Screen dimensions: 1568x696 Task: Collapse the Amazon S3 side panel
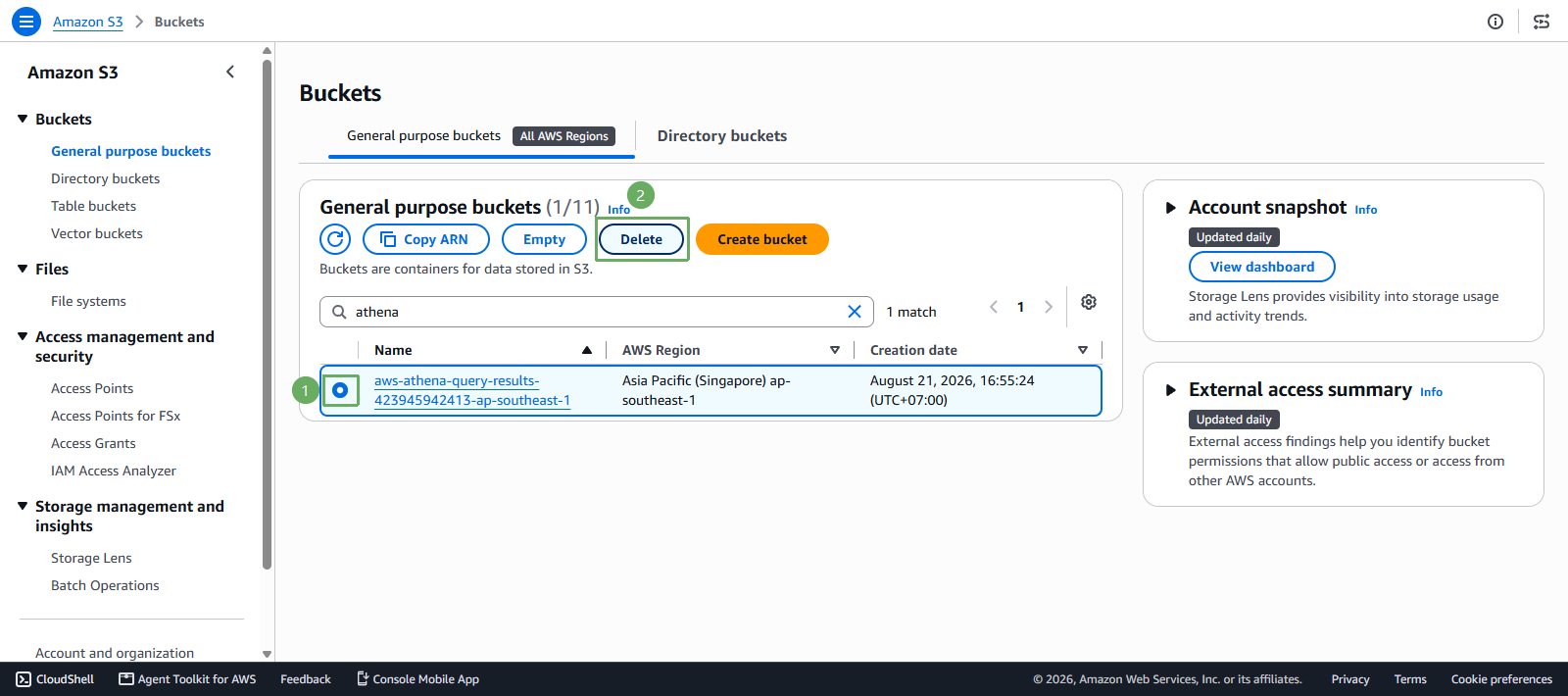pos(230,72)
